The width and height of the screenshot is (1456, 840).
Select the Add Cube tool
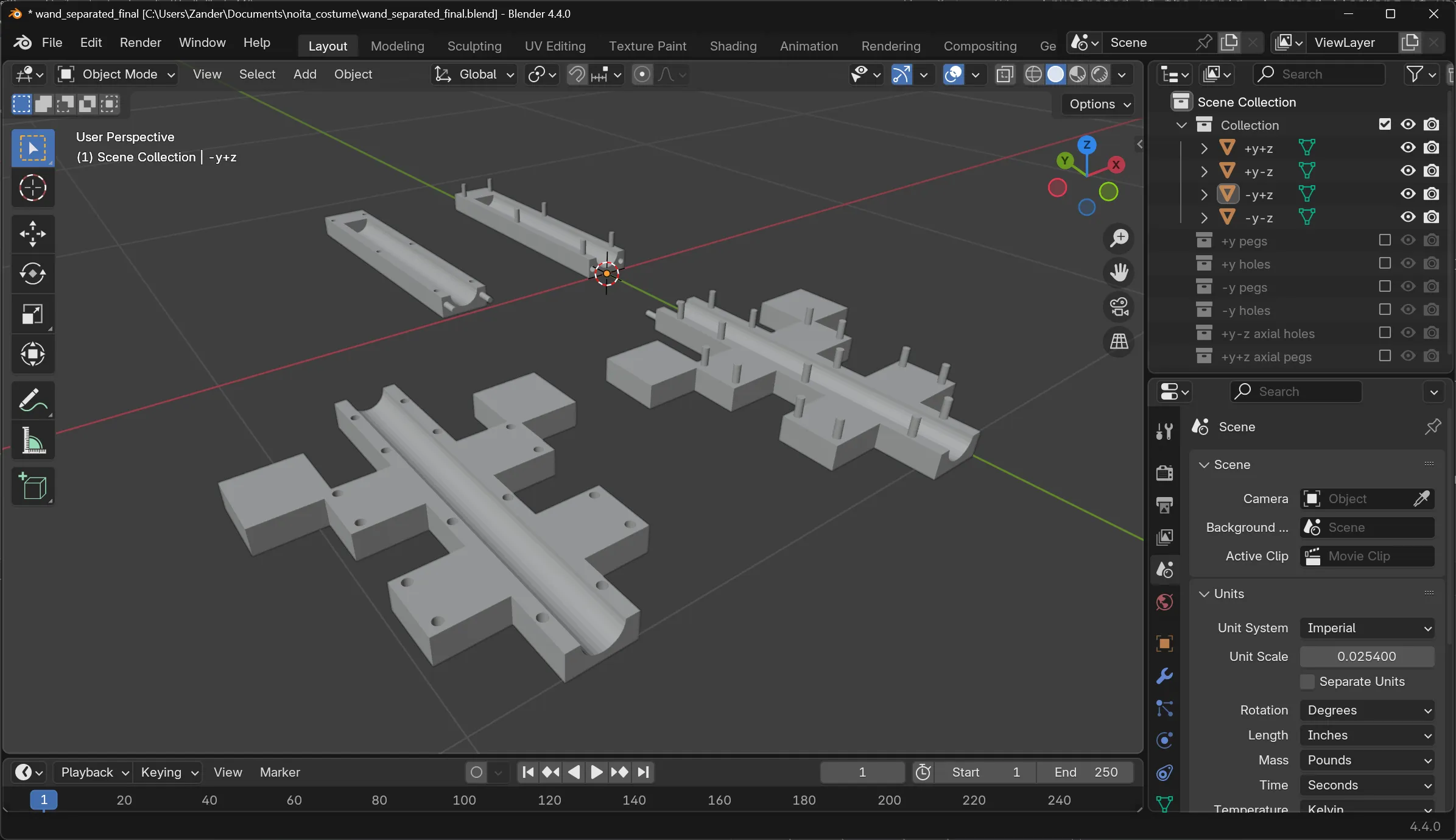pos(32,486)
